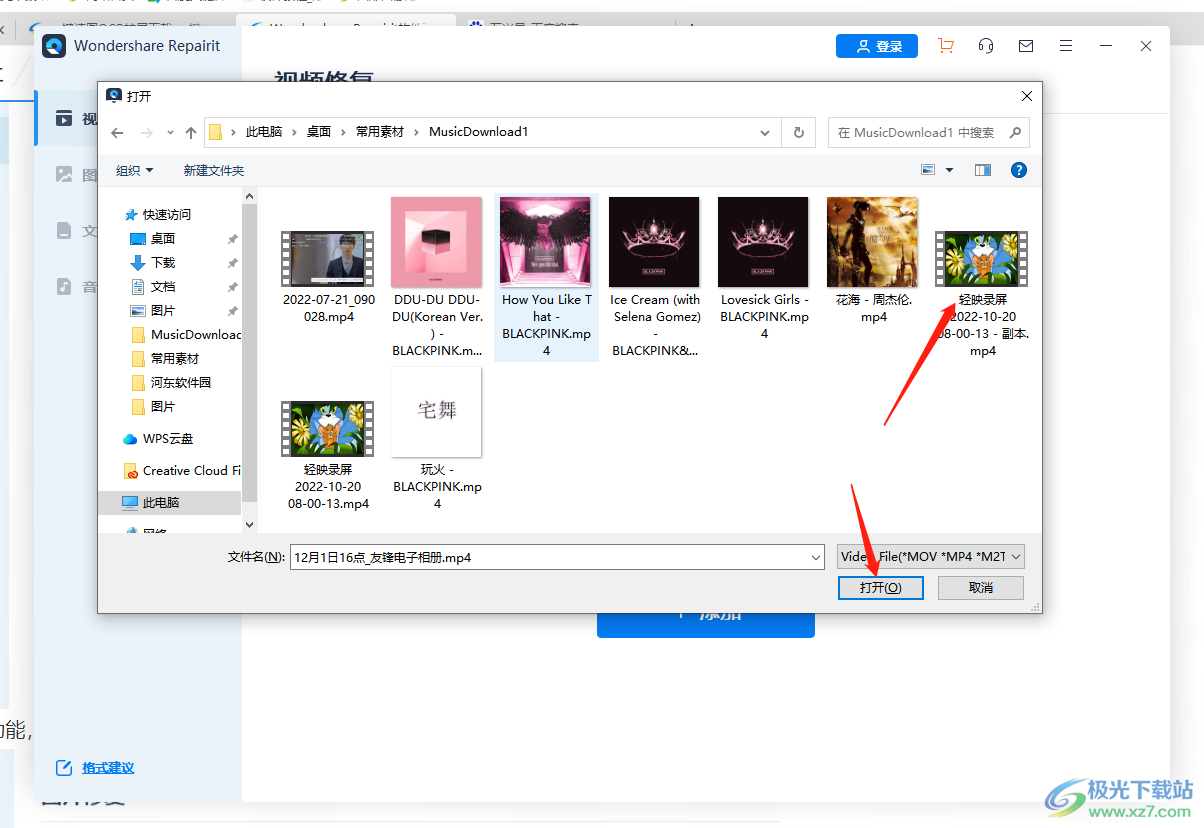Expand the view options dropdown arrow
The width and height of the screenshot is (1204, 828).
pos(950,171)
